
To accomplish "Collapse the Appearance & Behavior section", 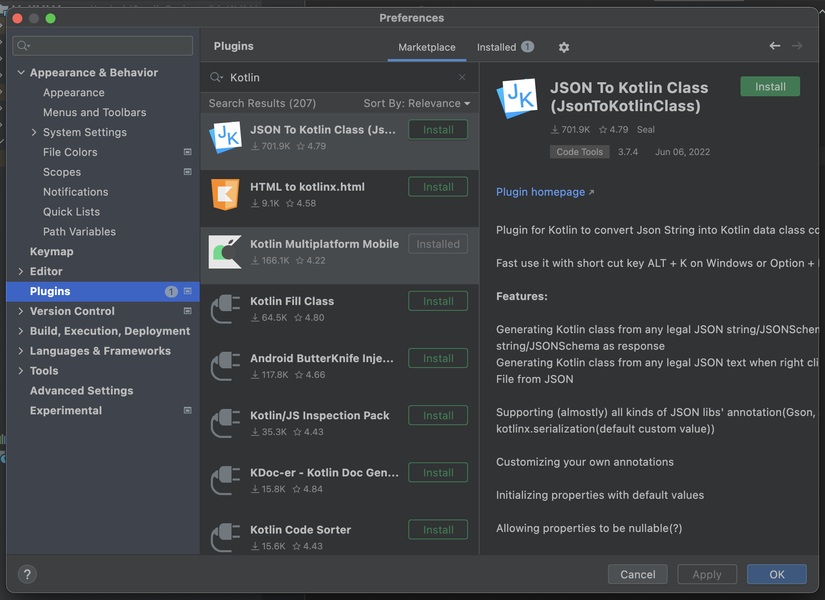I will 21,72.
